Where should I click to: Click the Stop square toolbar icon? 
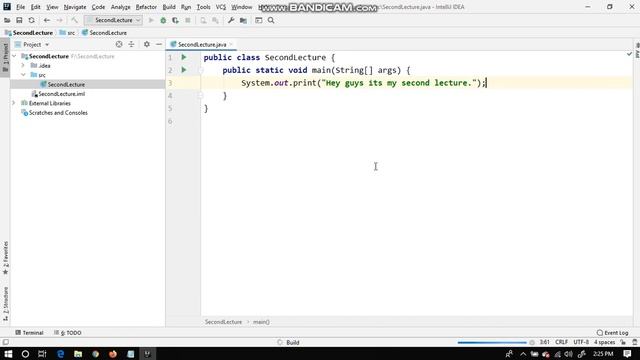[188, 20]
